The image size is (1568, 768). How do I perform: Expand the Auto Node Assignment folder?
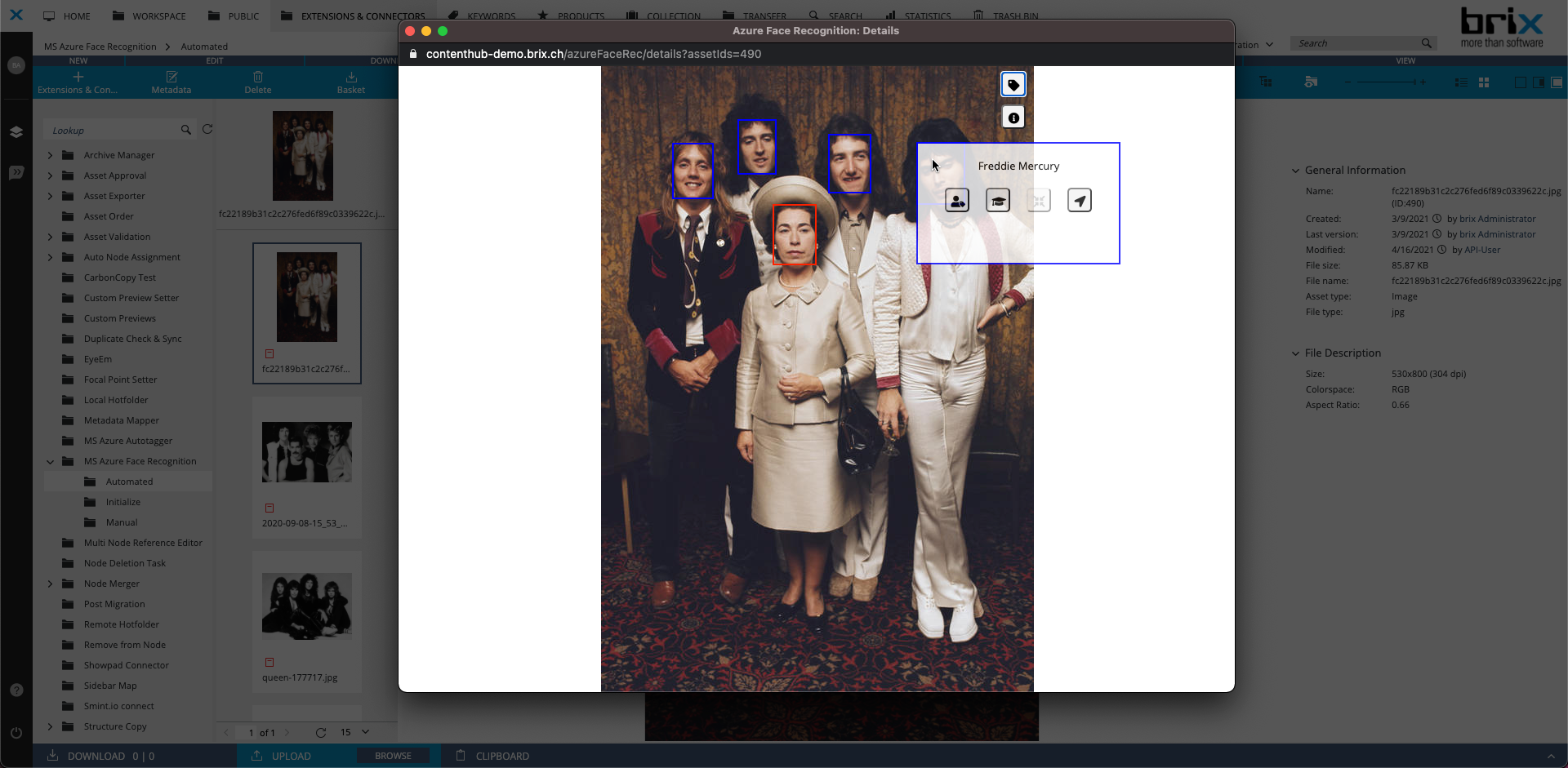click(x=51, y=257)
